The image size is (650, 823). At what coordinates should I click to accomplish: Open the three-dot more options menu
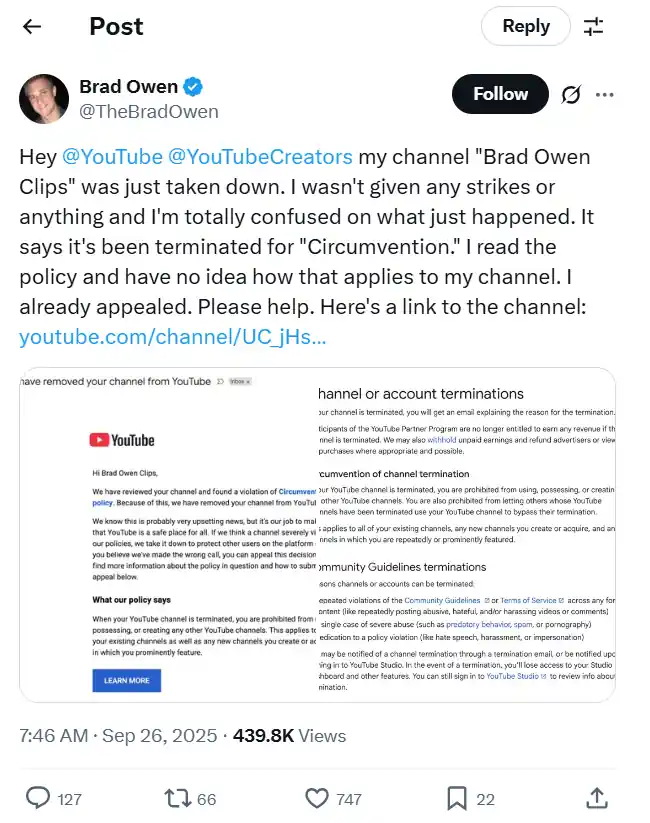(x=605, y=95)
